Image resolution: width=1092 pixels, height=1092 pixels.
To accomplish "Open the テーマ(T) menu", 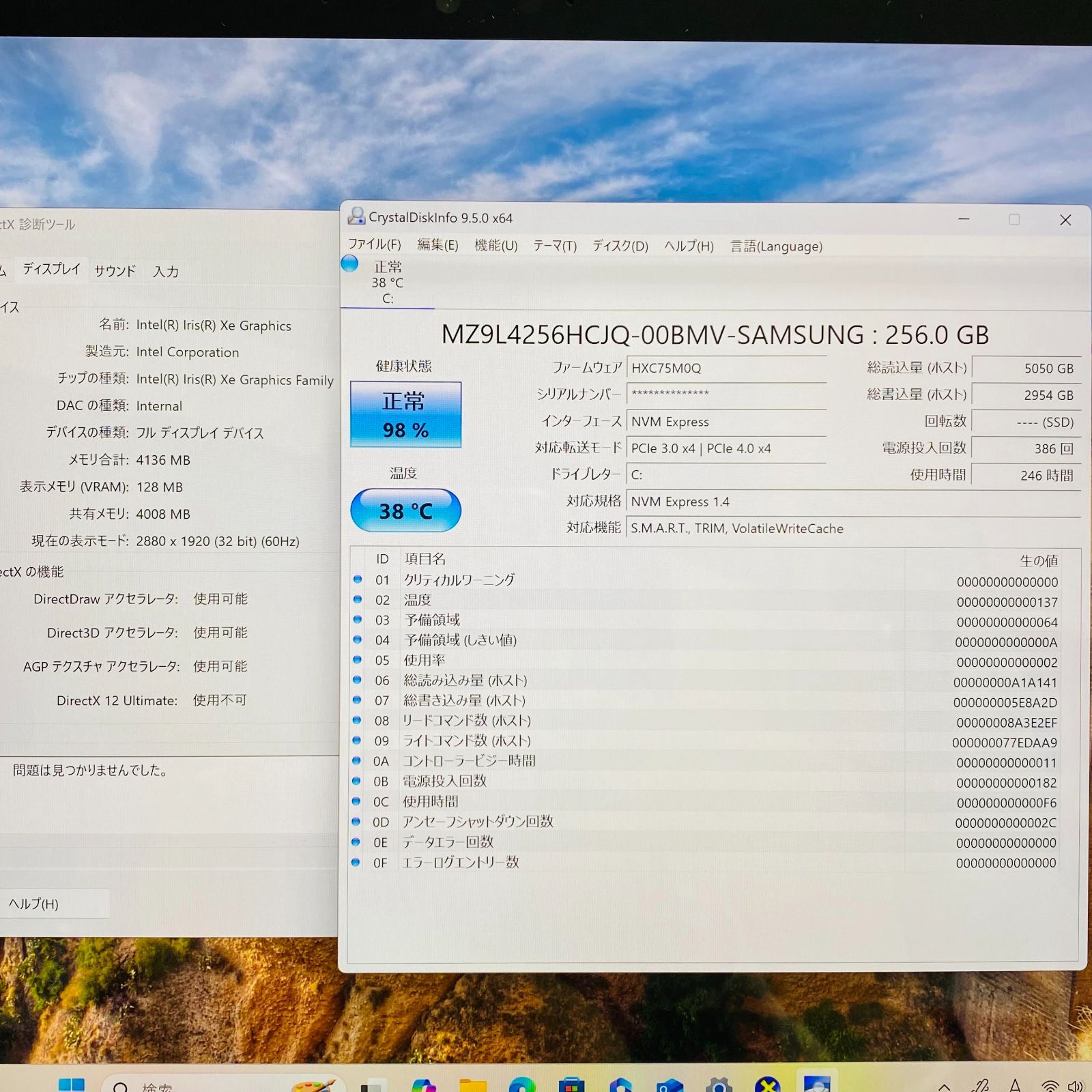I will click(555, 246).
